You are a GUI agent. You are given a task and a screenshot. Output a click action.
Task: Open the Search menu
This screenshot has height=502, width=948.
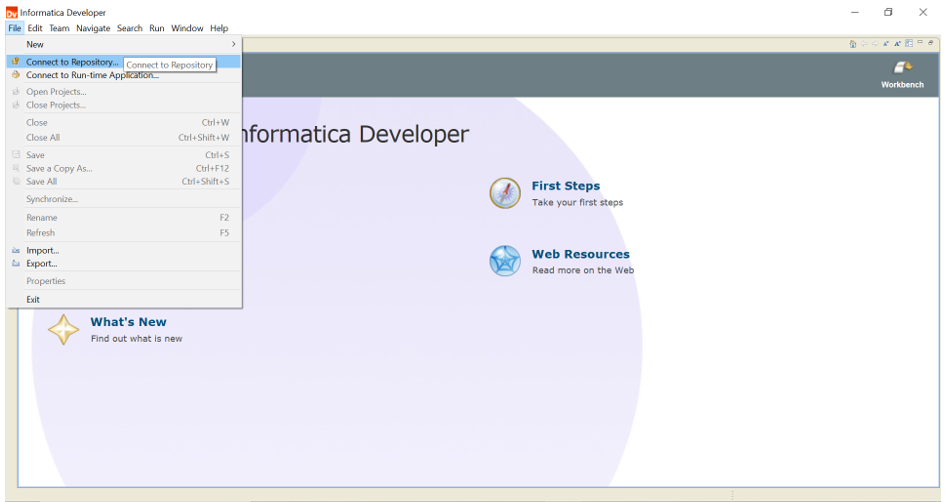[x=129, y=28]
